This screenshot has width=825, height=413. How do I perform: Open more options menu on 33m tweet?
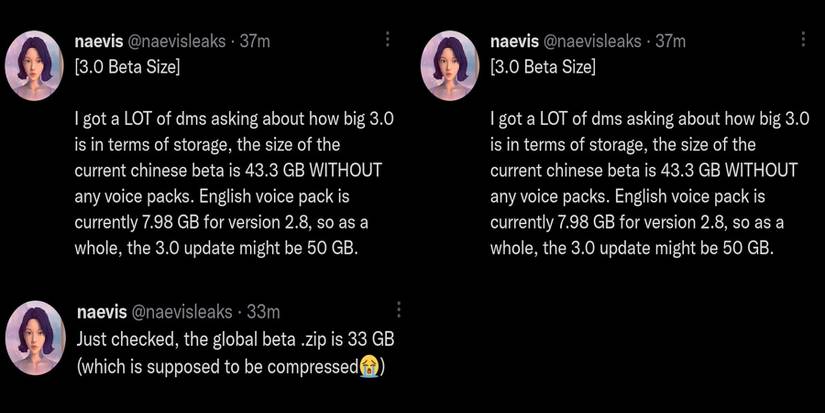pos(399,310)
